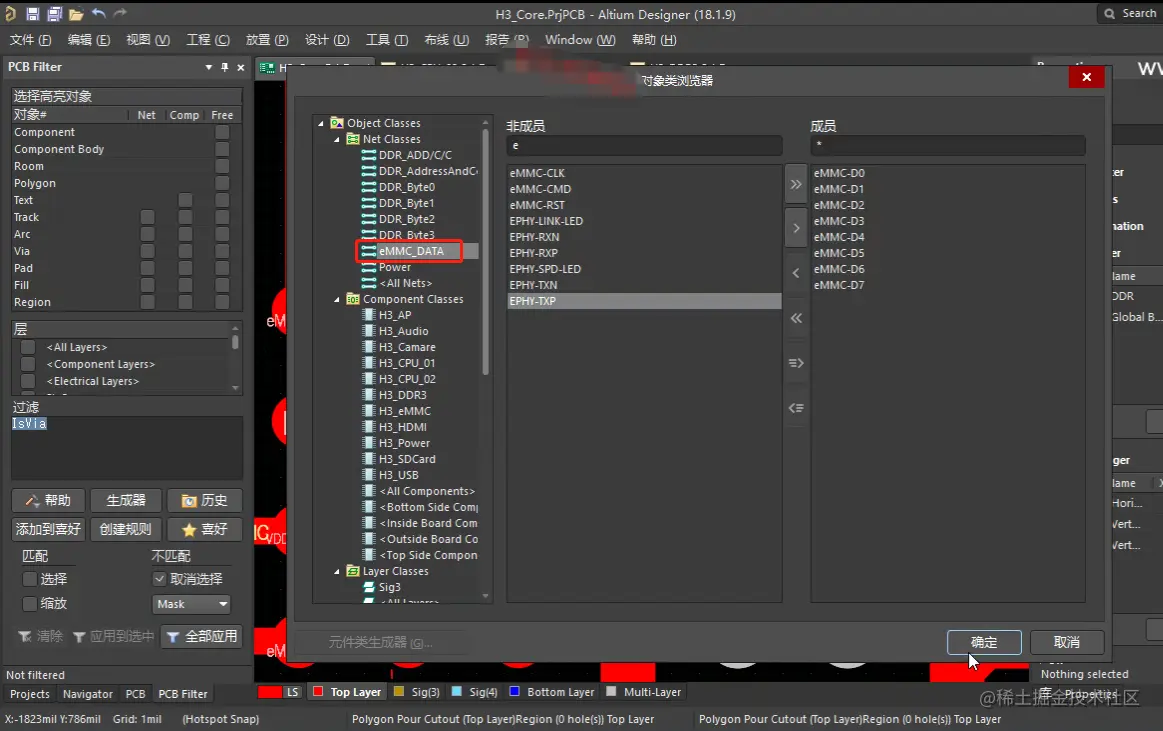The image size is (1163, 731).
Task: Add selected net with single right arrow
Action: (796, 228)
